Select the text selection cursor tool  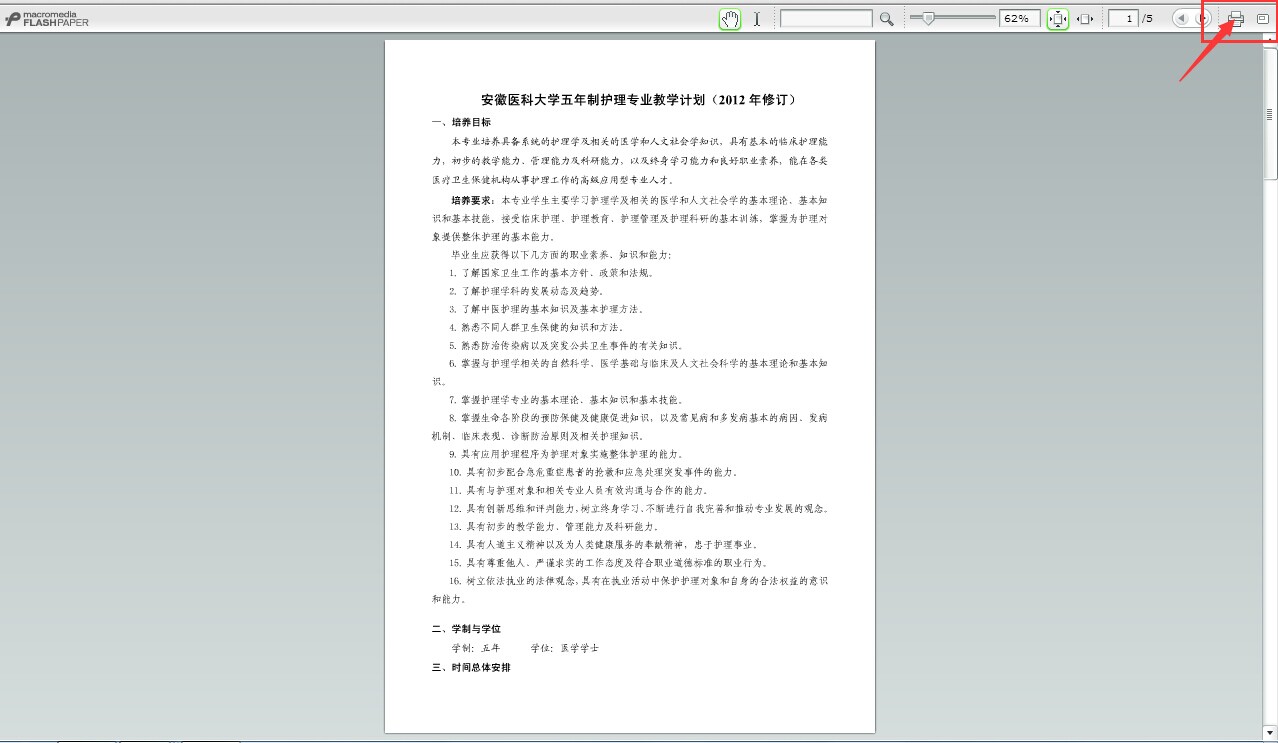pos(757,19)
